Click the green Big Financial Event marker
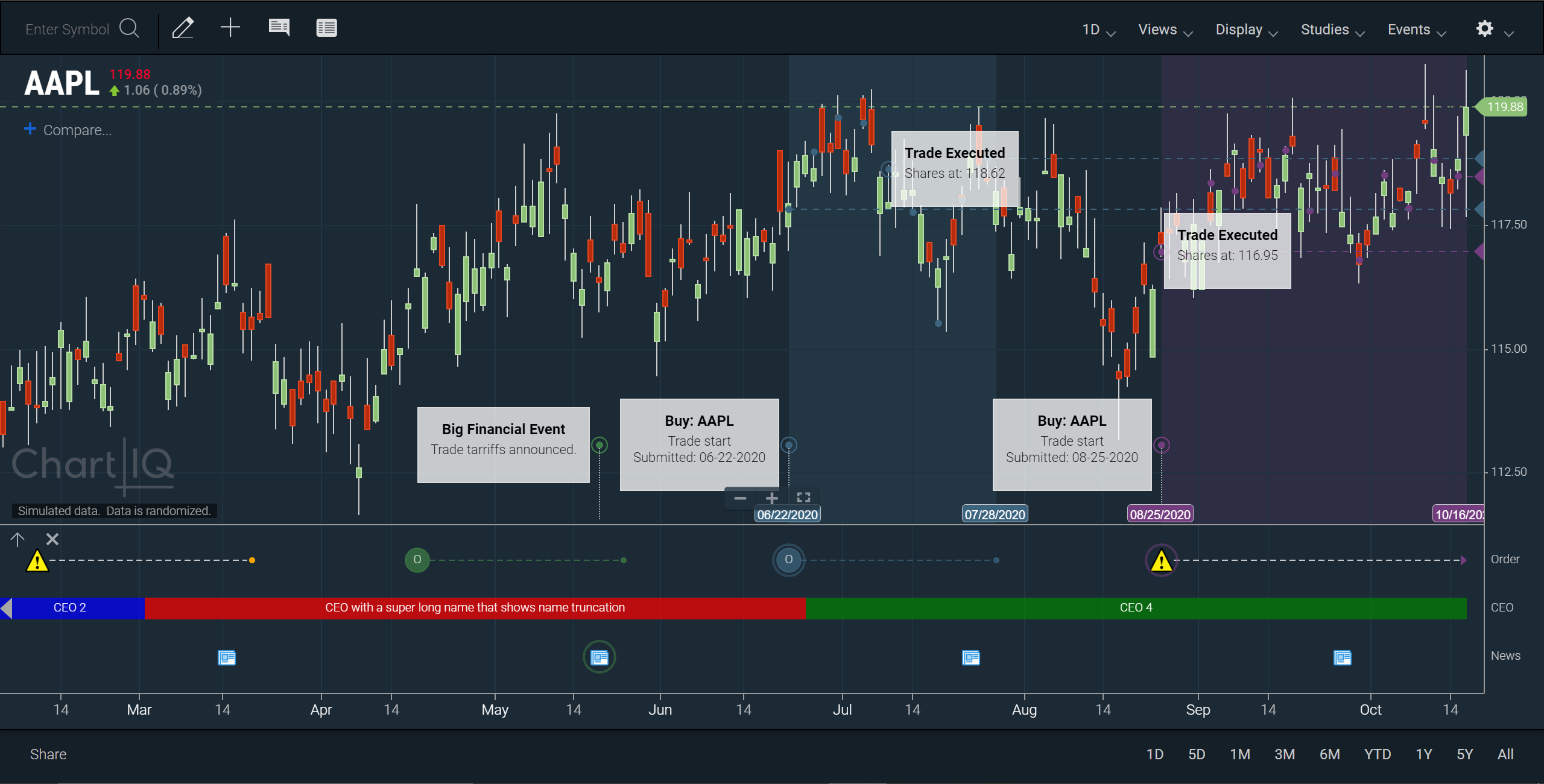 600,446
